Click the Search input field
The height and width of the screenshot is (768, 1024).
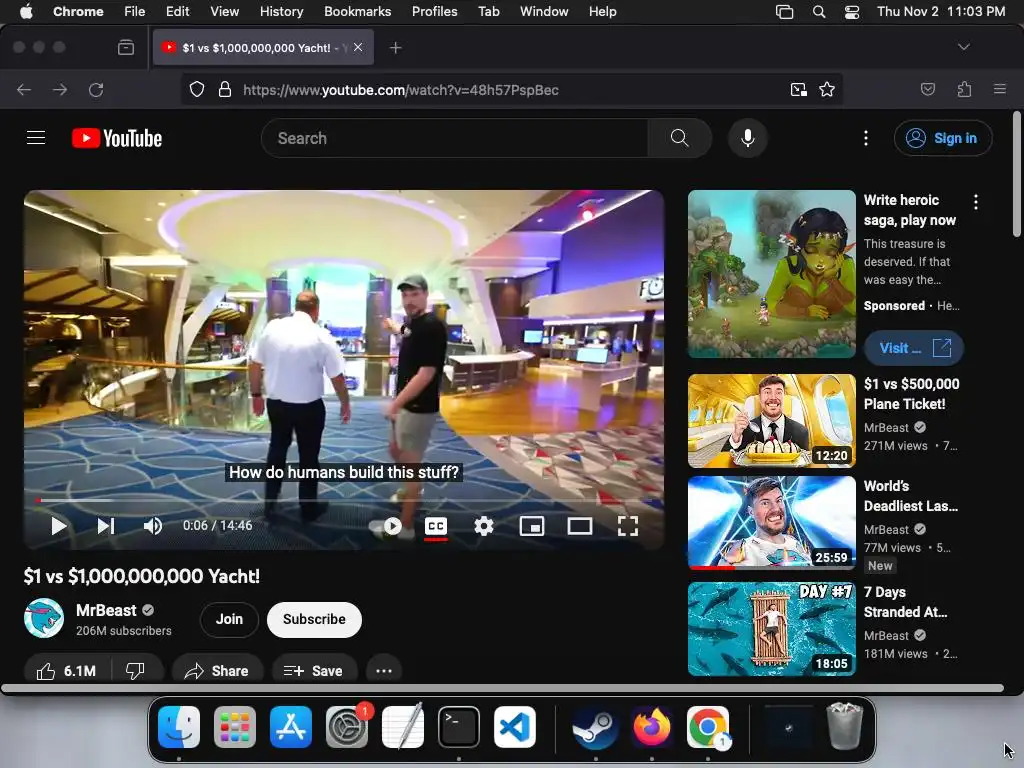click(x=454, y=138)
